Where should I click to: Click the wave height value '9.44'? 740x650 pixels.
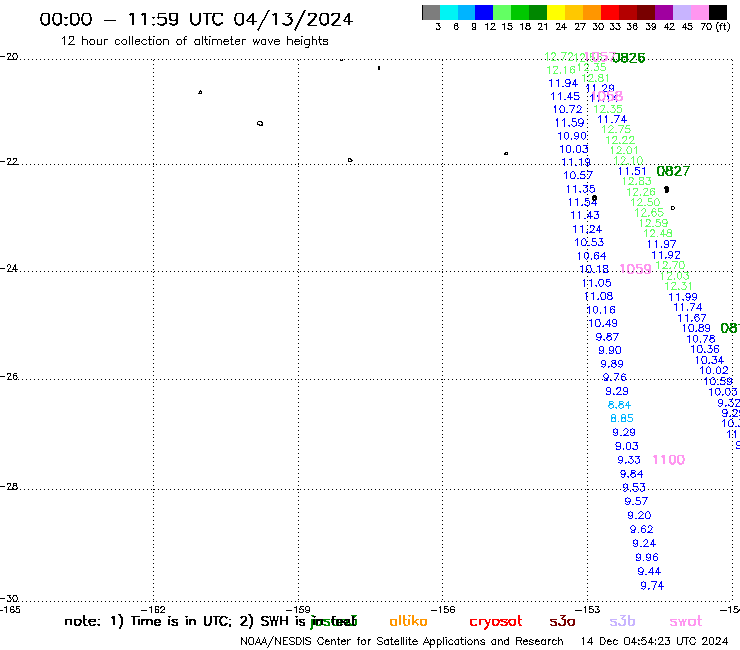click(x=649, y=572)
